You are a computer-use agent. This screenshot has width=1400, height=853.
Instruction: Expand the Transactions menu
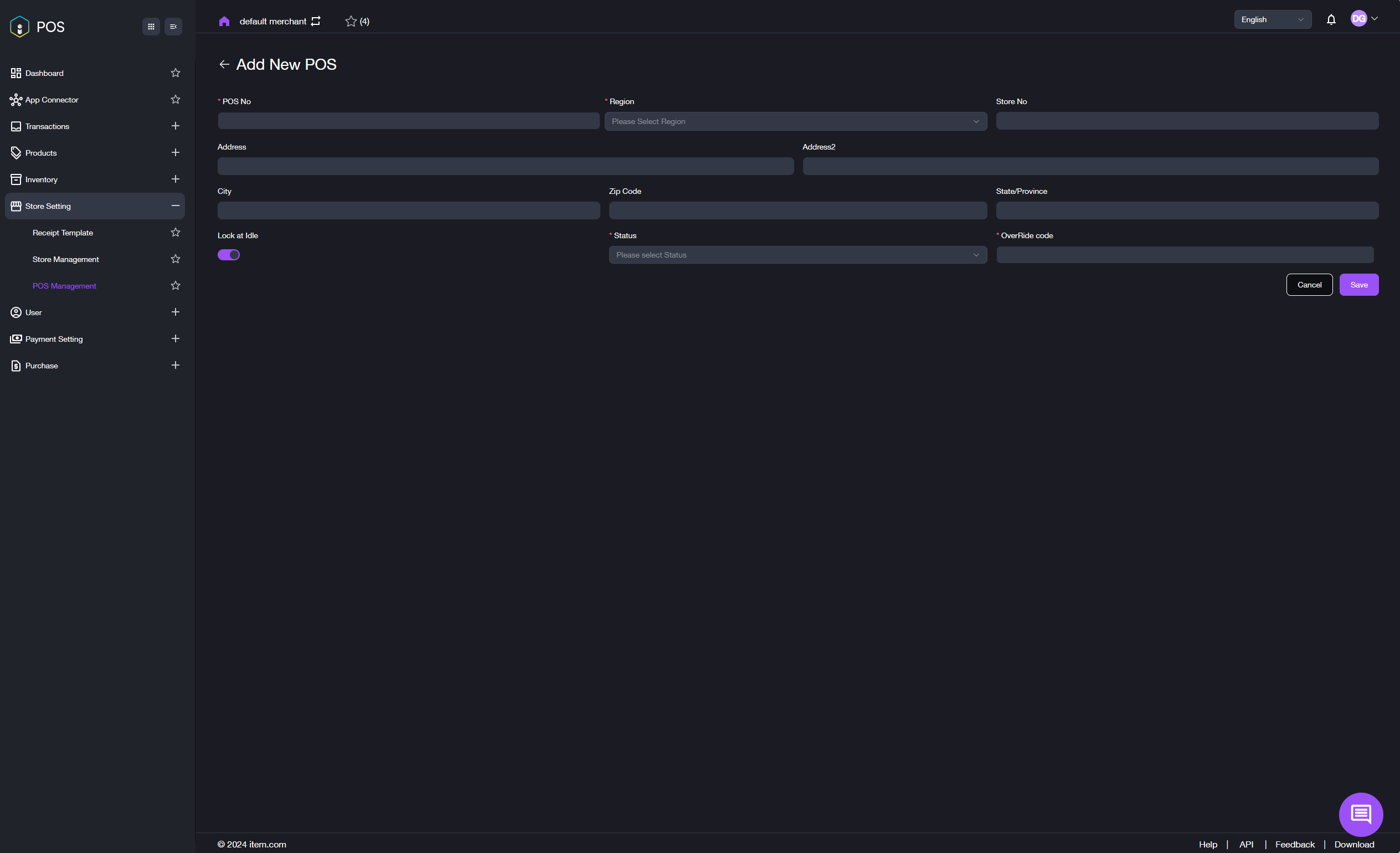pos(176,126)
